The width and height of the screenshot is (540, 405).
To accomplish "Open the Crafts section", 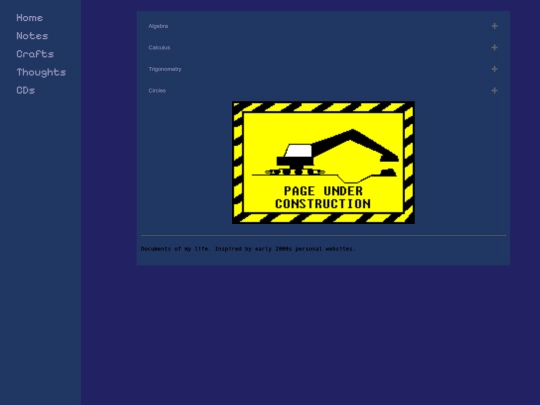I will point(35,54).
